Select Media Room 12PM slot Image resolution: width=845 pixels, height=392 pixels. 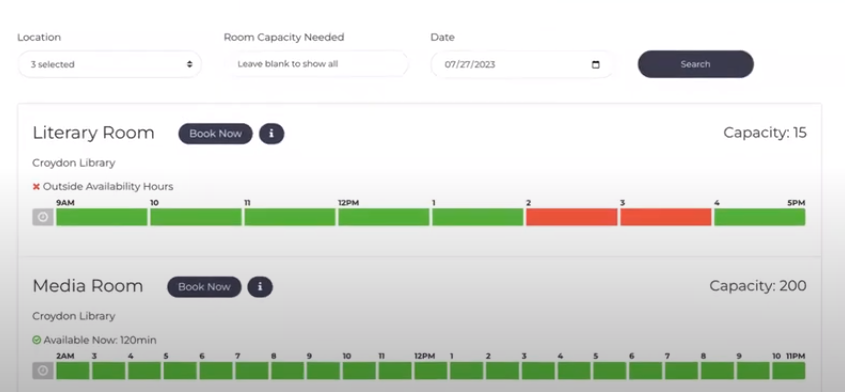point(431,370)
